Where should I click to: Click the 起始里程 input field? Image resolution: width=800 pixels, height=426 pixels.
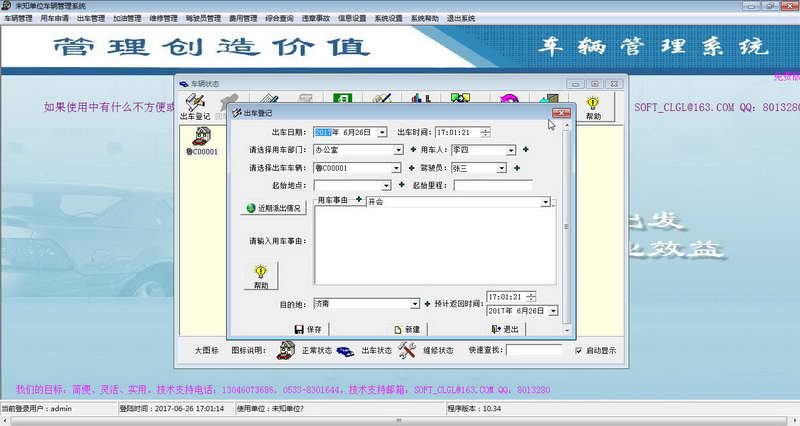click(493, 185)
